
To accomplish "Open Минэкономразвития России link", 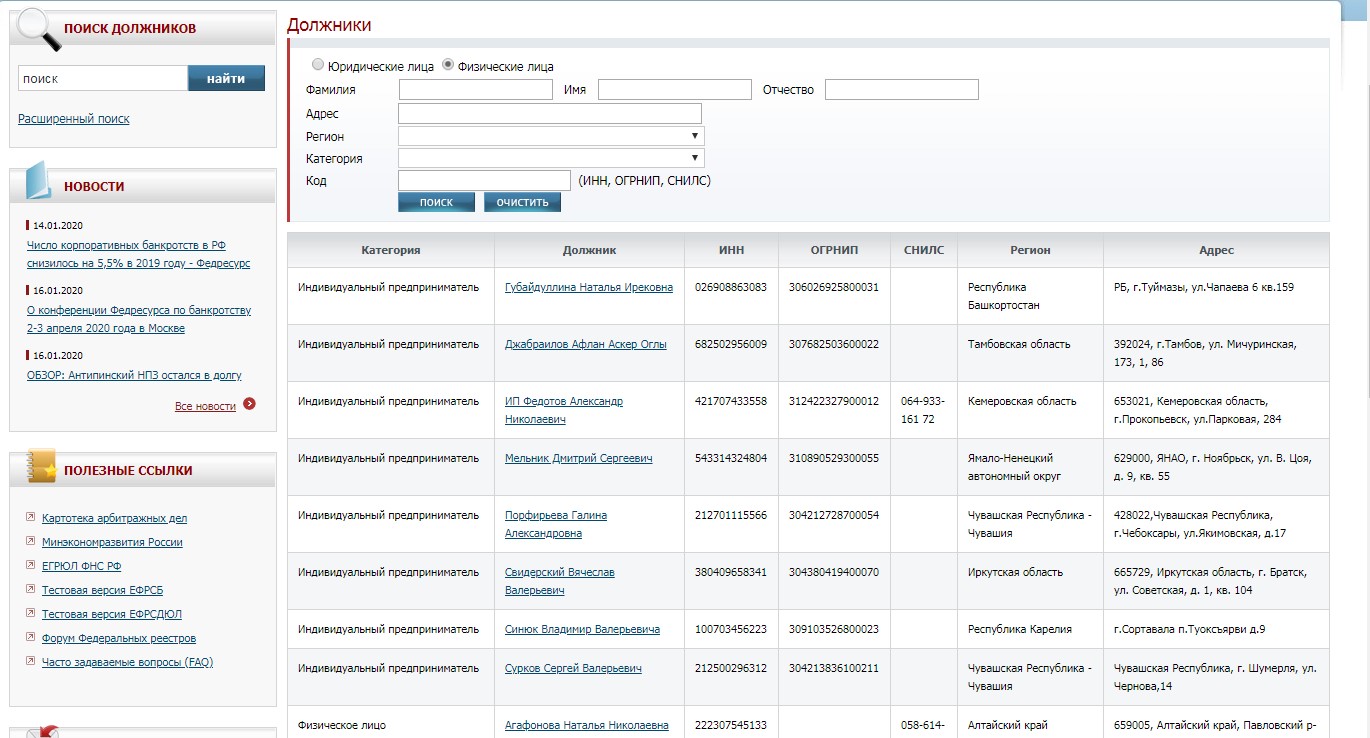I will point(112,542).
